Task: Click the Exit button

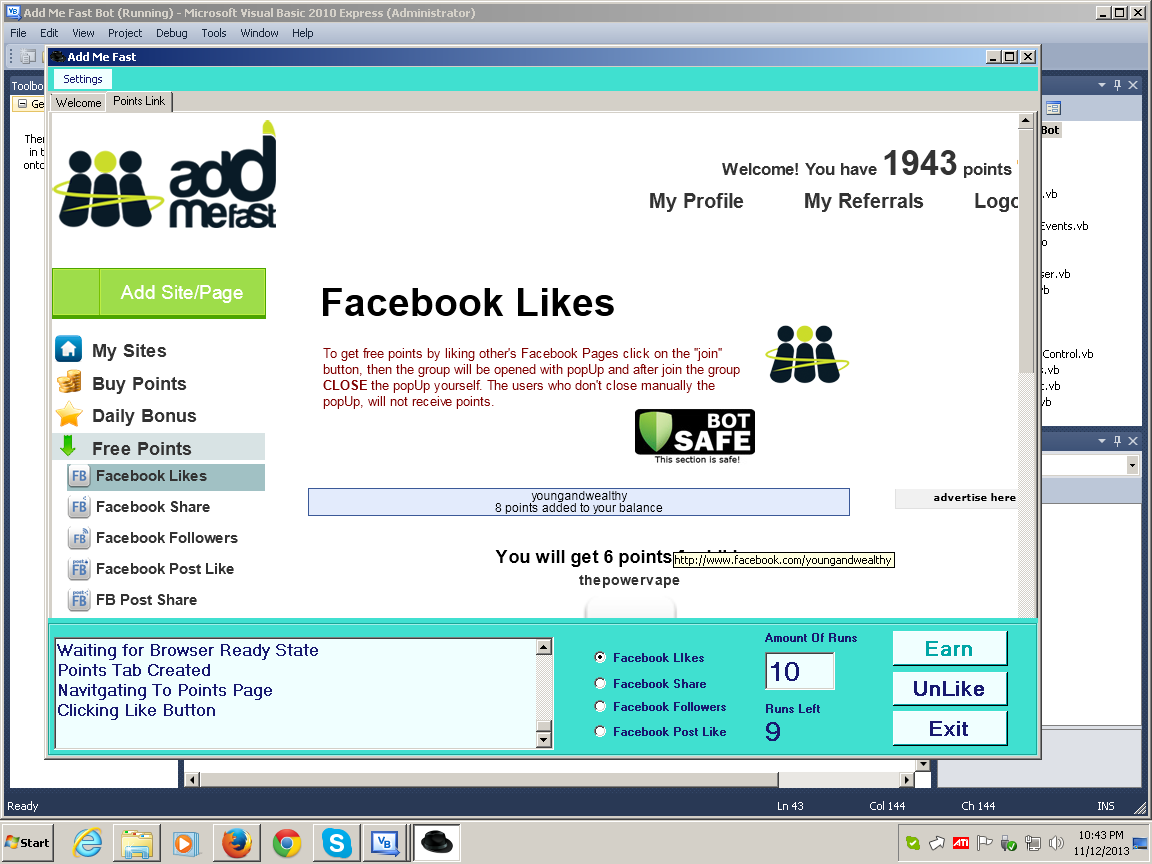Action: (949, 729)
